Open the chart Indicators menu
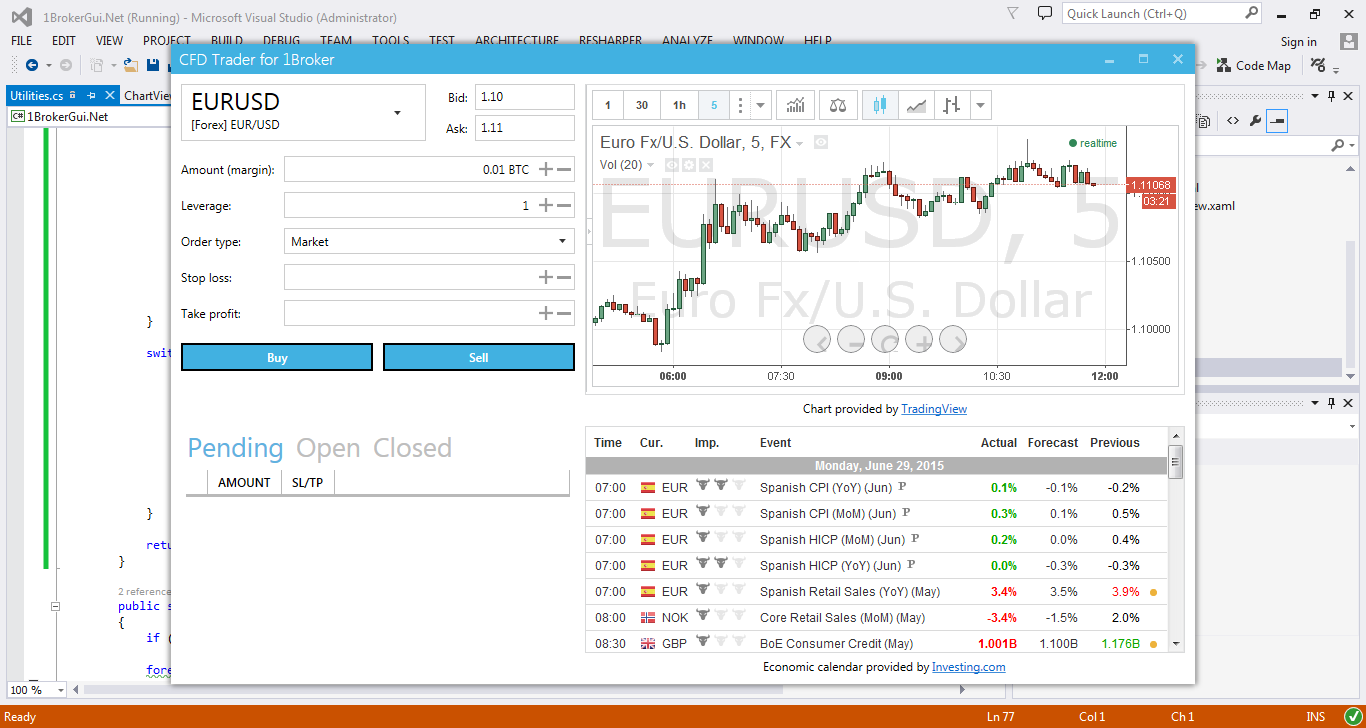The image size is (1366, 728). click(796, 105)
